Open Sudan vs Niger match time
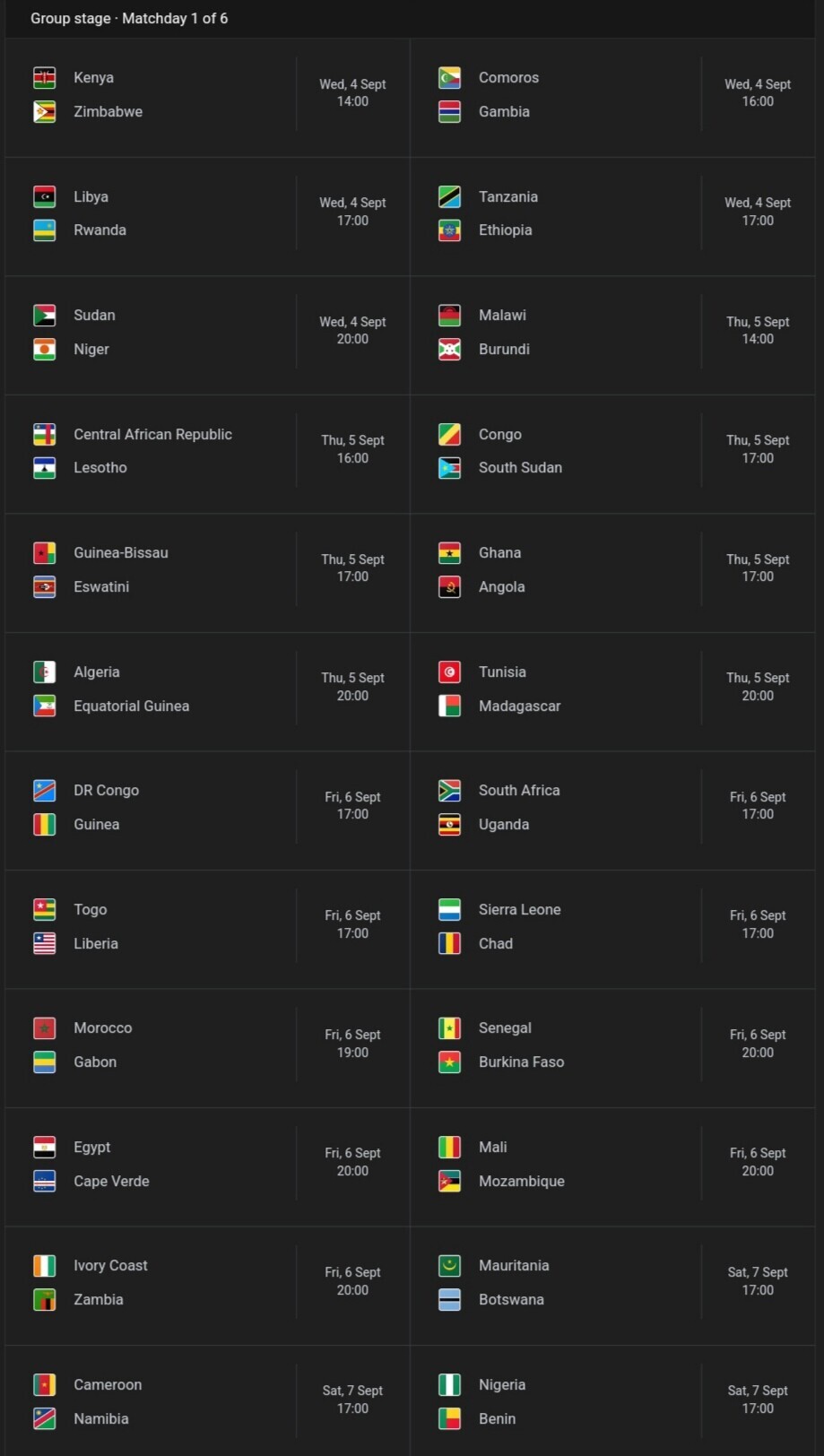Screen dimensions: 824x1456 click(x=352, y=330)
